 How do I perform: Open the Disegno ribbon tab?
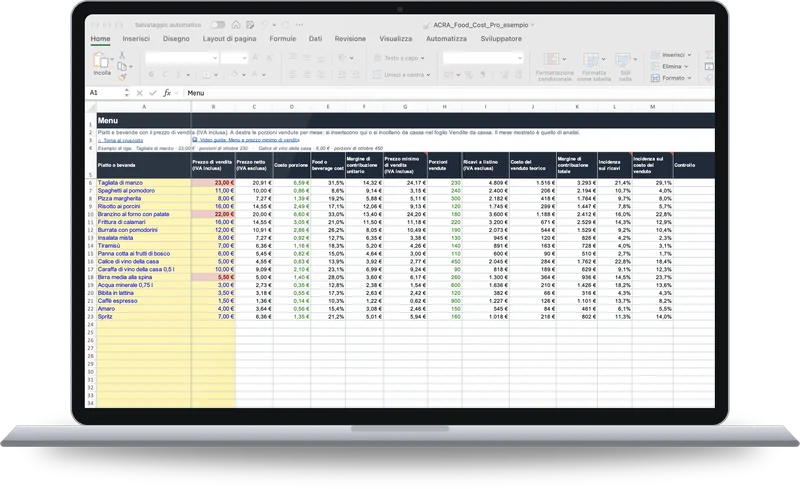(176, 38)
